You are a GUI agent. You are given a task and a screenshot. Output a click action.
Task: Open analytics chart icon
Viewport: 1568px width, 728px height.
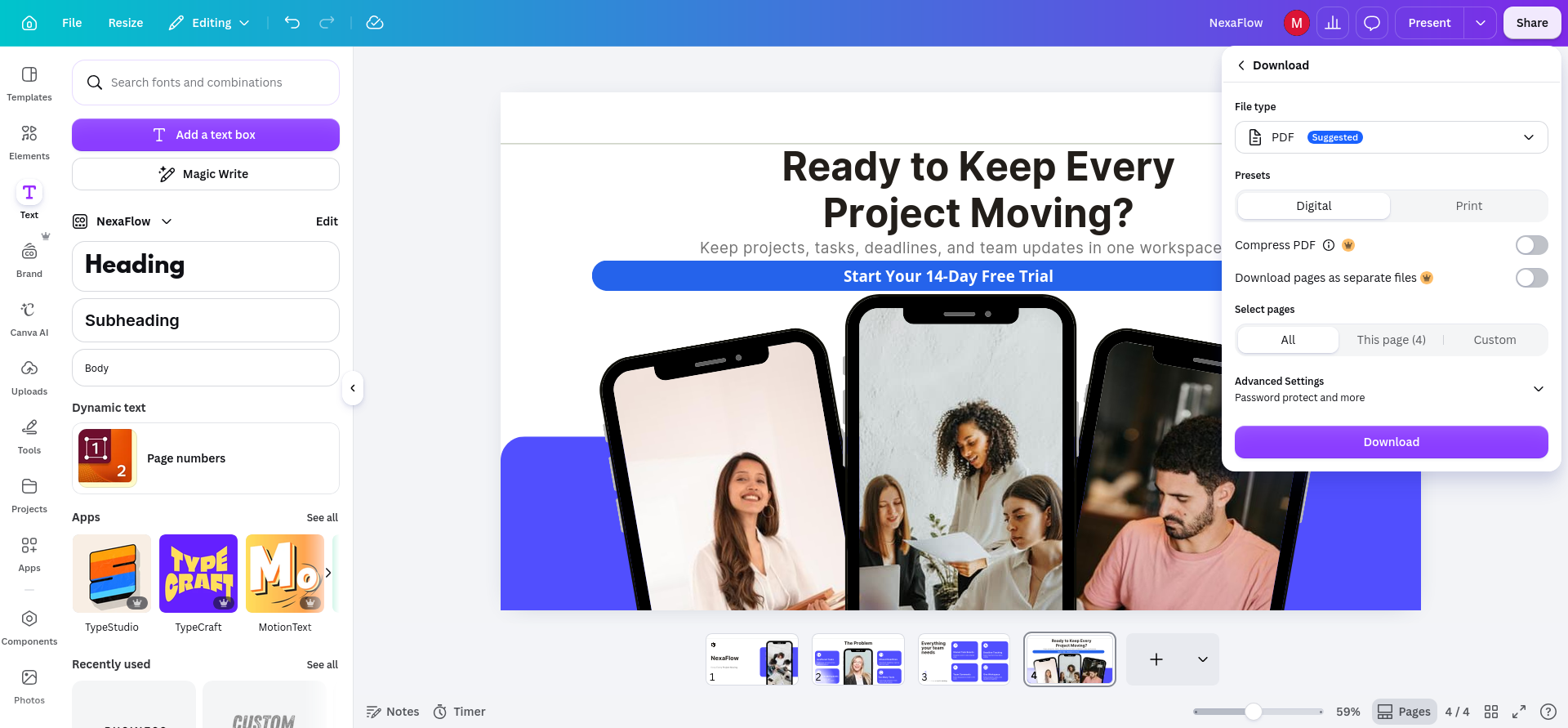click(x=1333, y=23)
